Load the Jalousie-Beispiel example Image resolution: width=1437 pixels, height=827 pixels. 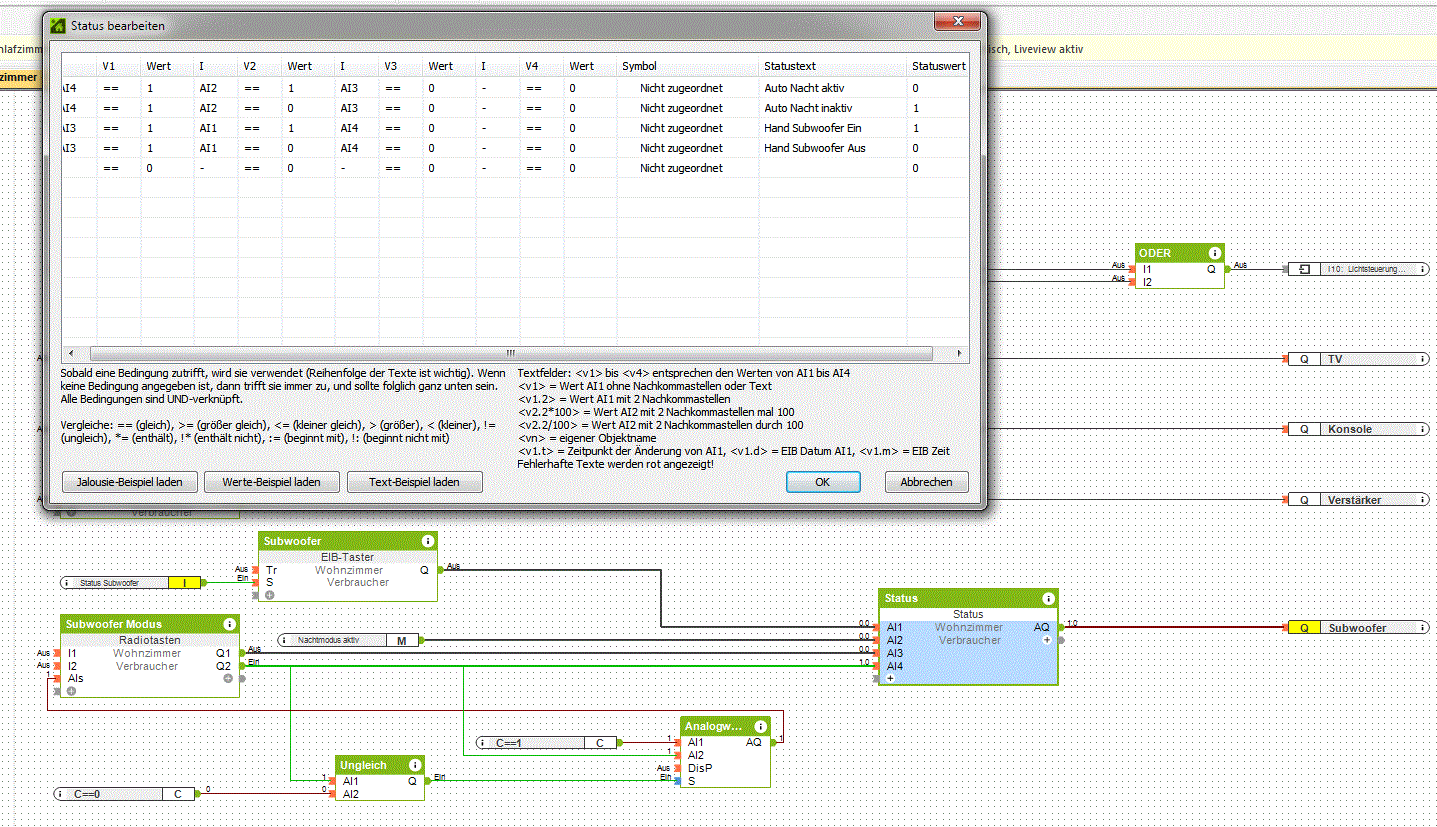pos(129,482)
